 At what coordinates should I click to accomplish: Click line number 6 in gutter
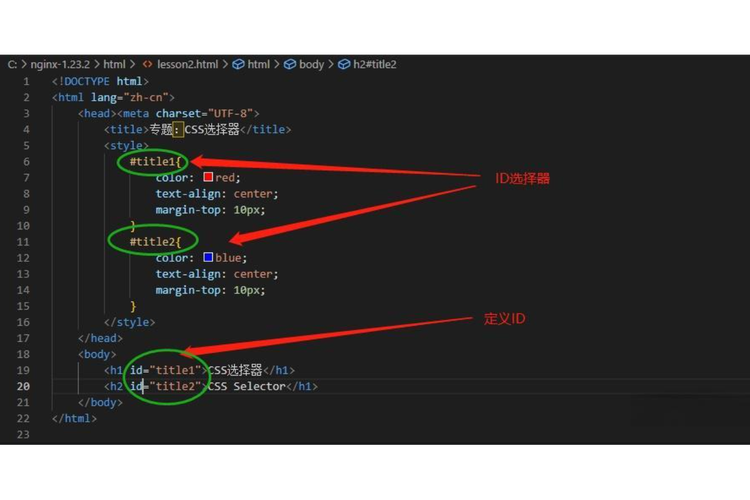point(26,161)
